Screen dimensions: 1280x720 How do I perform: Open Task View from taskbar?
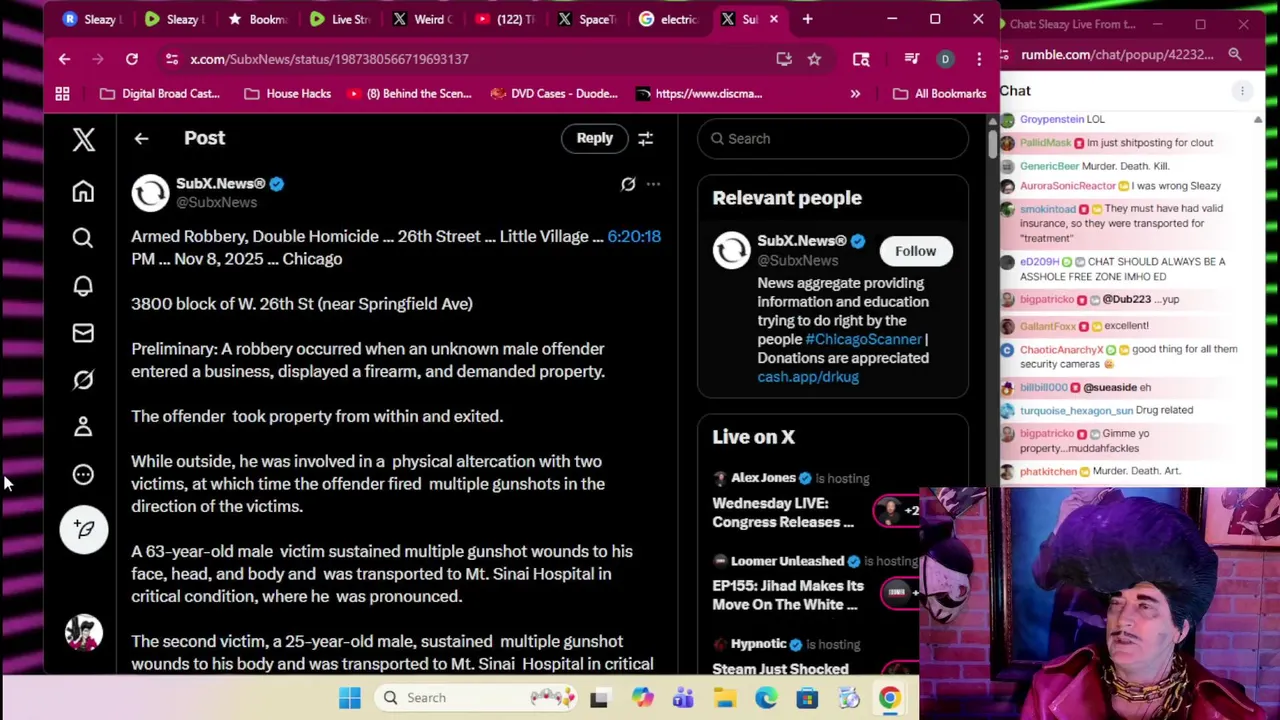pyautogui.click(x=599, y=698)
